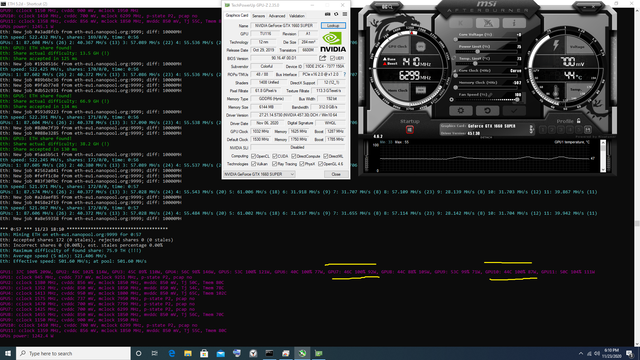This screenshot has height=360, width=640.
Task: Click the Close button in GPU-Z
Action: (x=336, y=174)
